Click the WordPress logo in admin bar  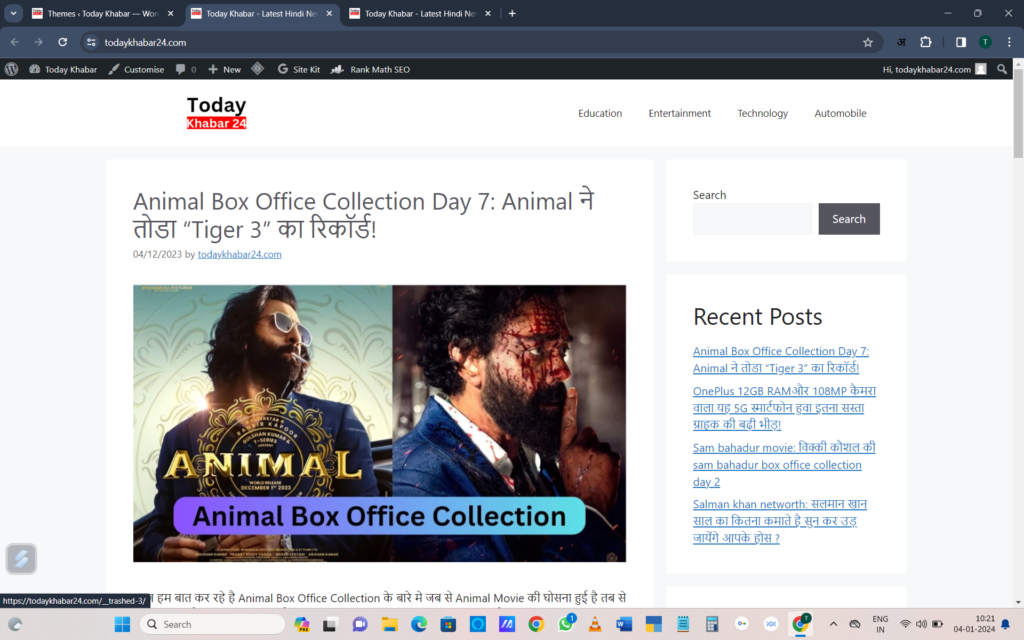point(12,69)
